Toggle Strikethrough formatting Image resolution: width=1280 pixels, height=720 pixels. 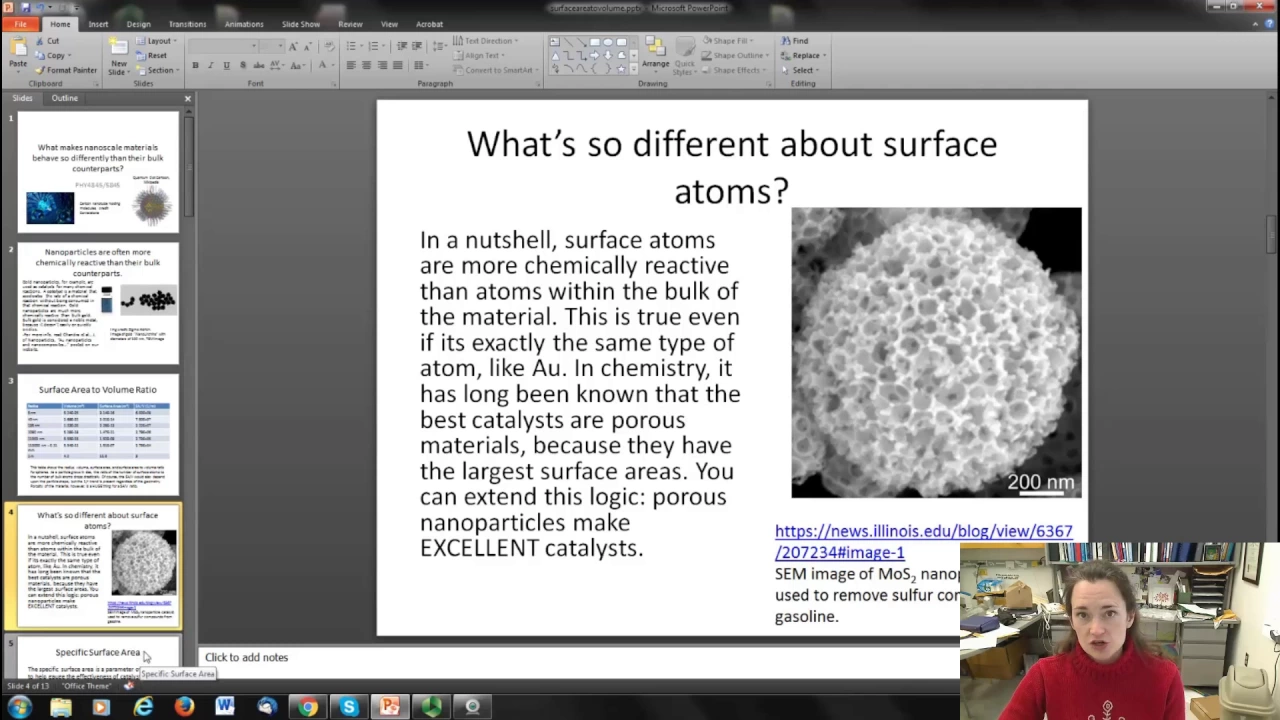(258, 66)
